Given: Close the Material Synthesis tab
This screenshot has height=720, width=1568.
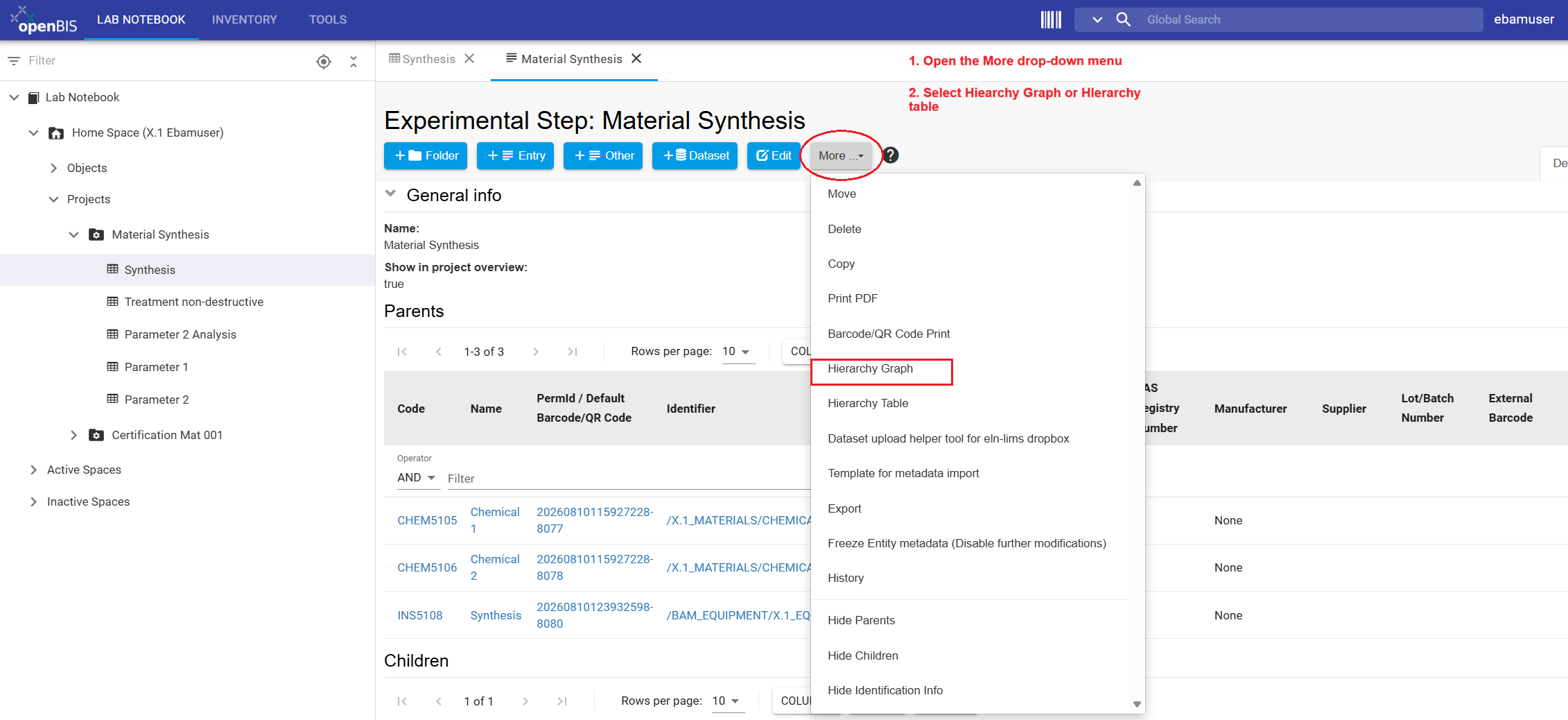Looking at the screenshot, I should 636,59.
